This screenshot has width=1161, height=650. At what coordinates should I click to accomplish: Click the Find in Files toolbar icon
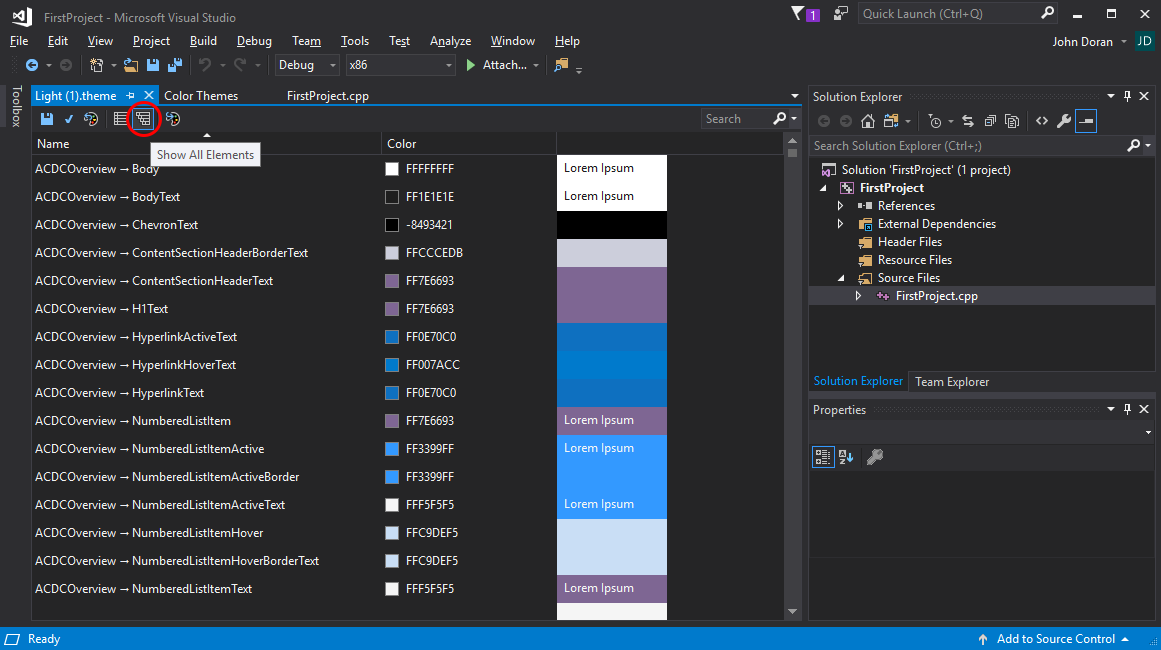561,65
